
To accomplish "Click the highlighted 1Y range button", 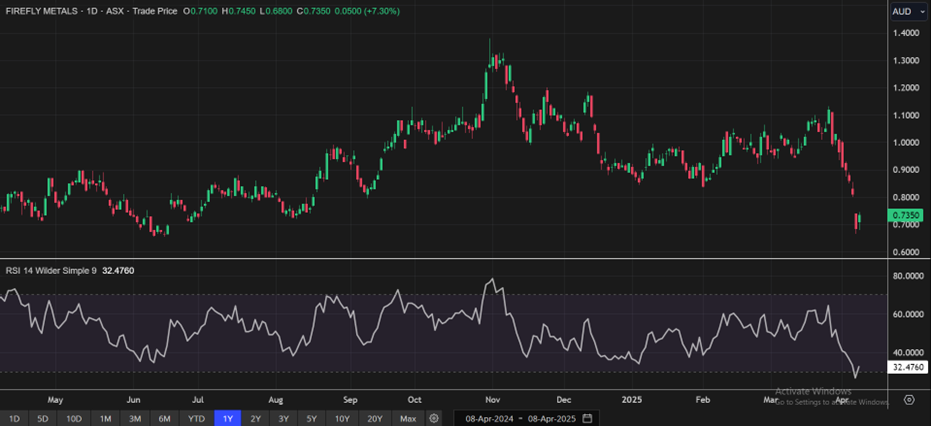I will point(228,418).
